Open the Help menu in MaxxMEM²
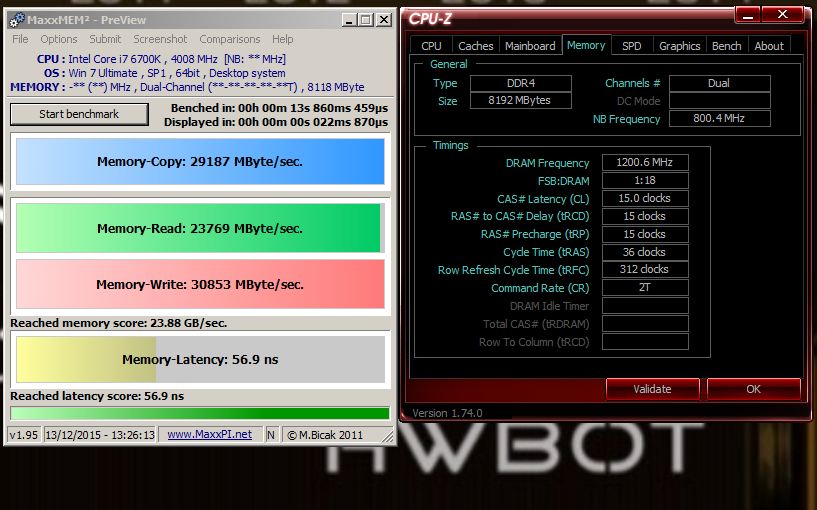This screenshot has width=817, height=510. pyautogui.click(x=282, y=39)
